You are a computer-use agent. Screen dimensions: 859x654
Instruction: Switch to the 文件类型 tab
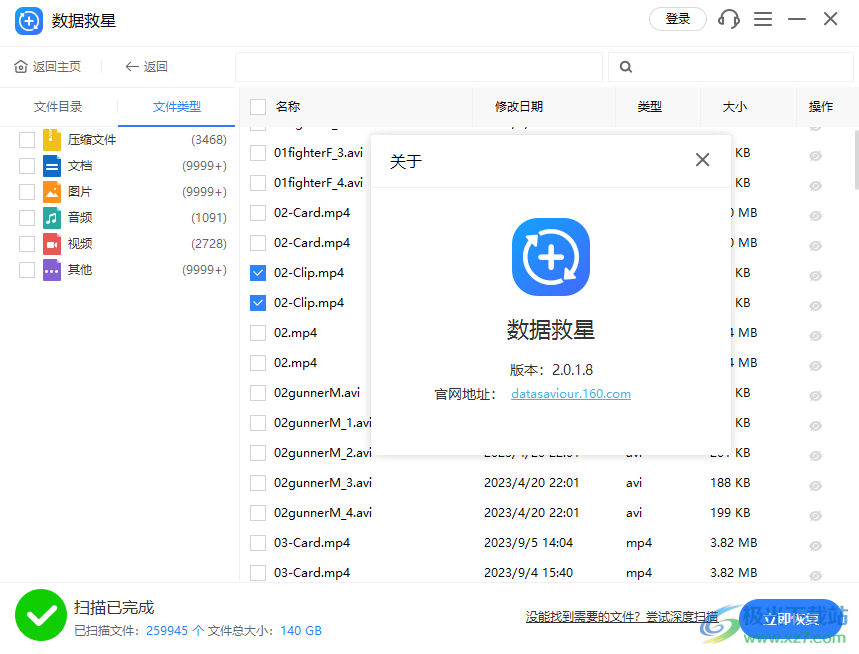(x=176, y=106)
